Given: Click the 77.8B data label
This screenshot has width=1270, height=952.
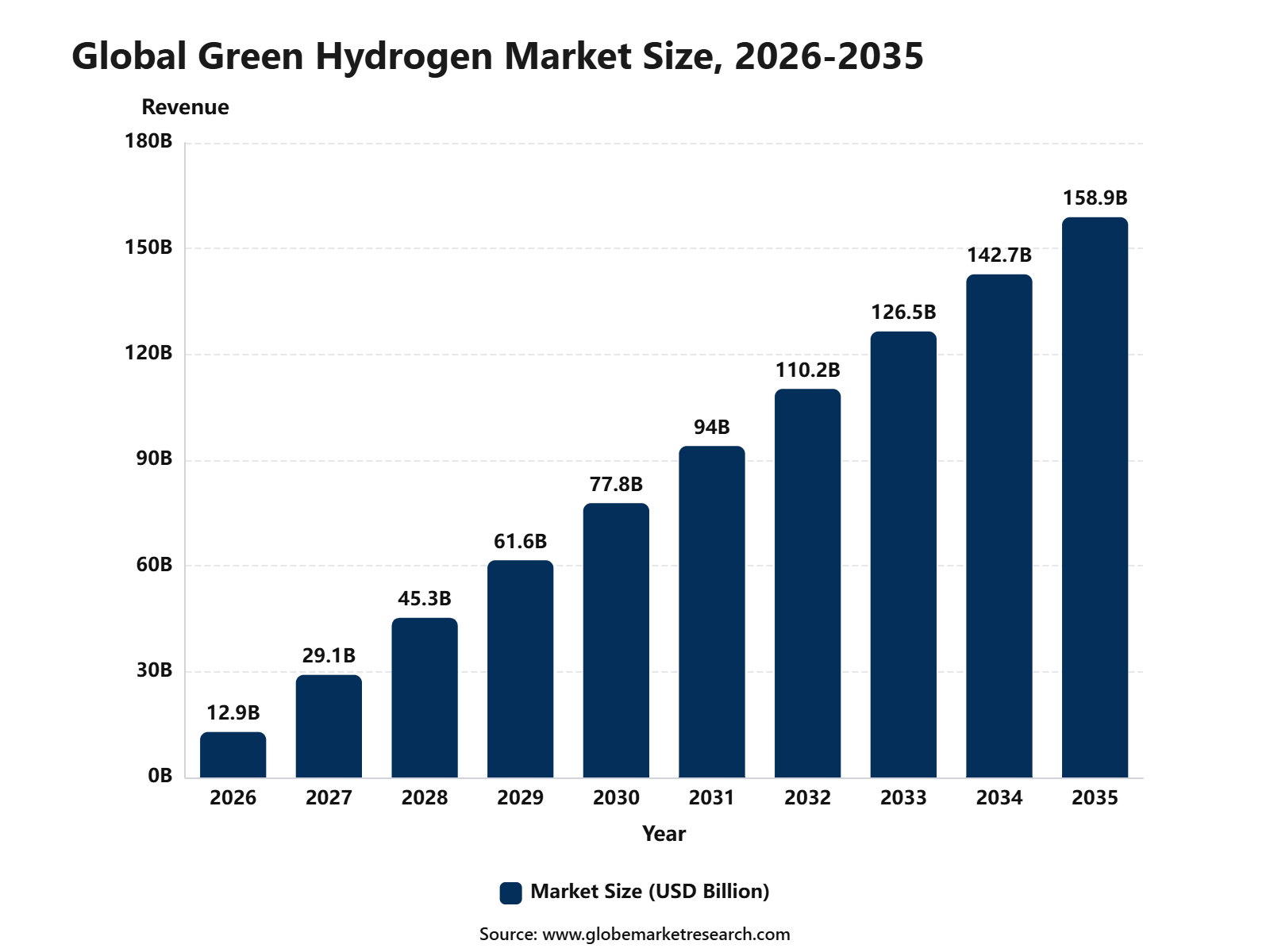Looking at the screenshot, I should 616,484.
